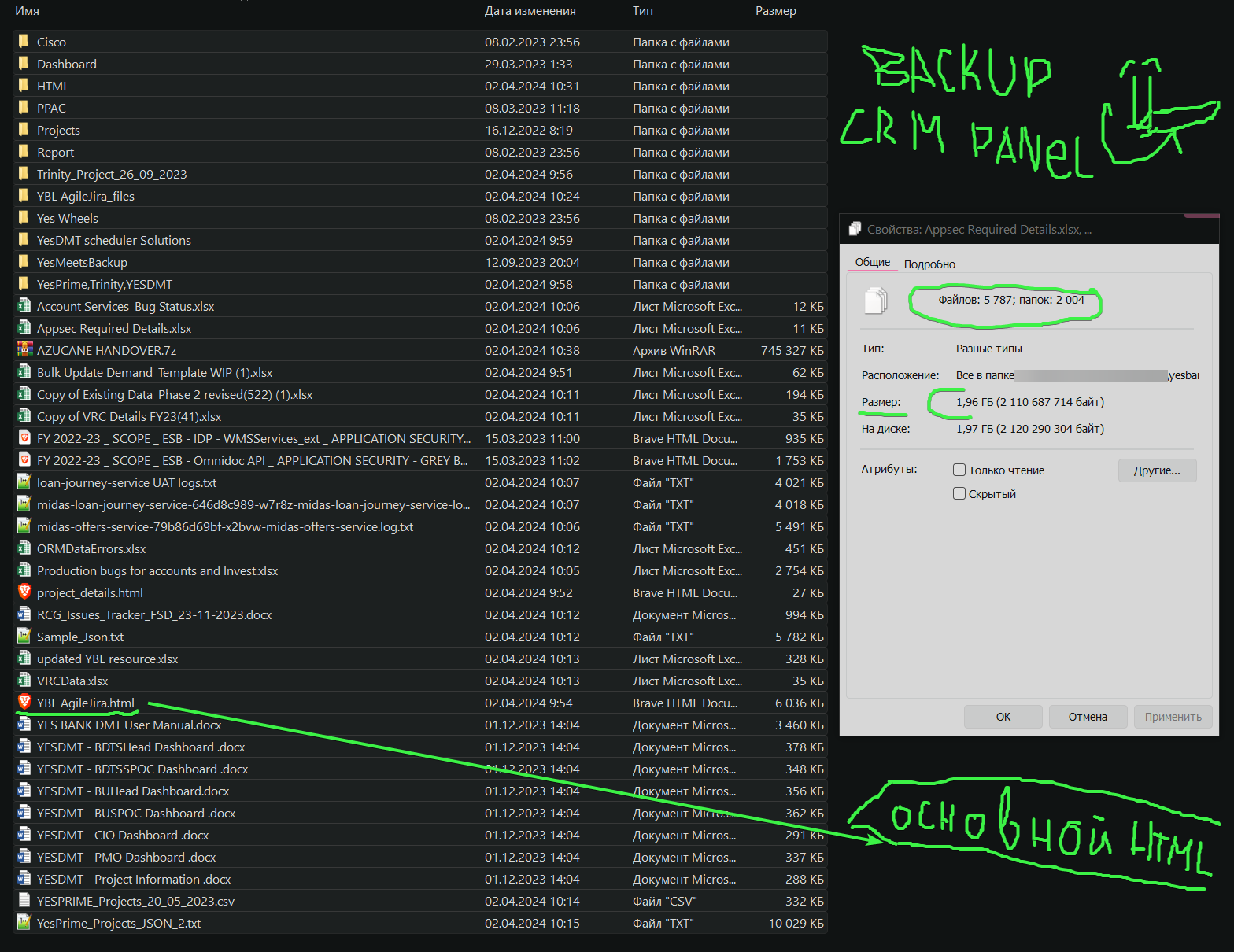Open the 'Другие...' attributes button
Viewport: 1234px width, 952px height.
pos(1157,470)
